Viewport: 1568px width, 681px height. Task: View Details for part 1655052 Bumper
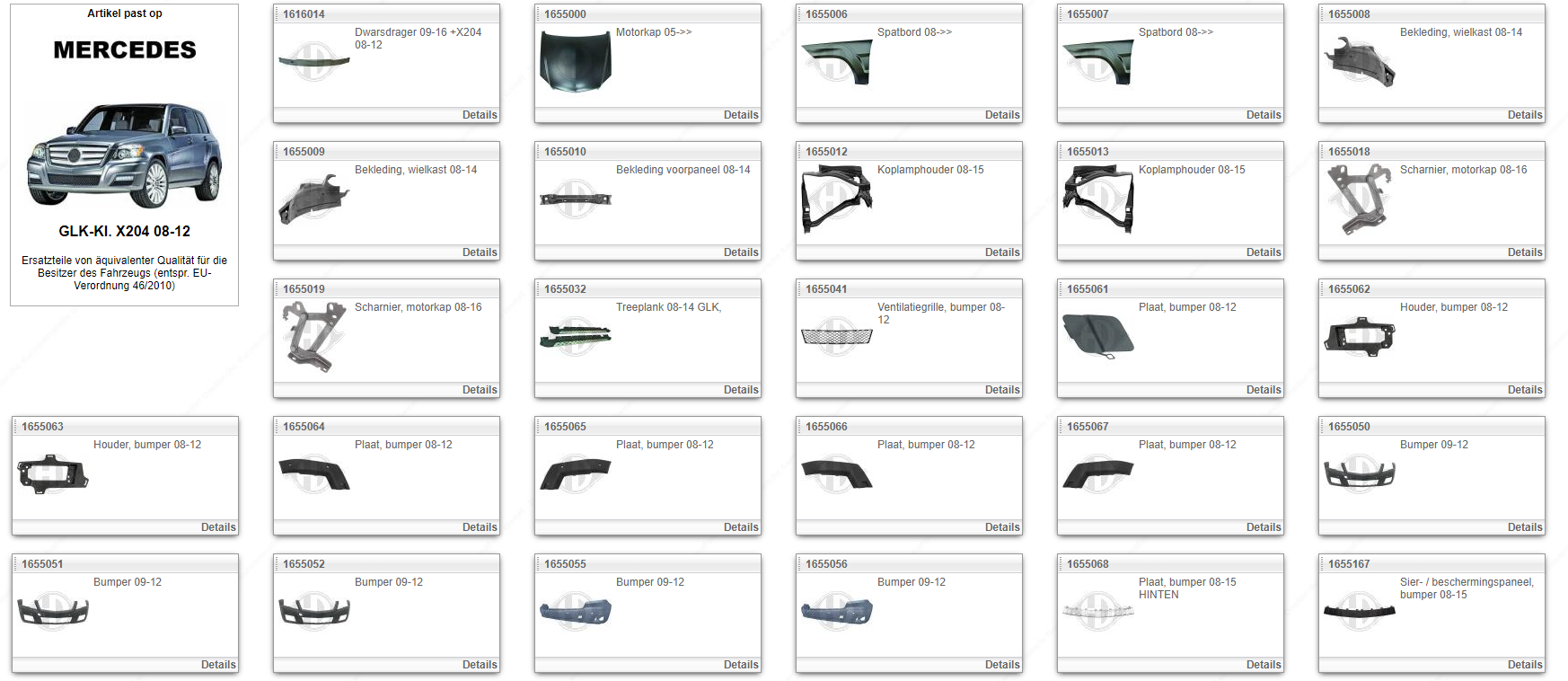click(480, 665)
